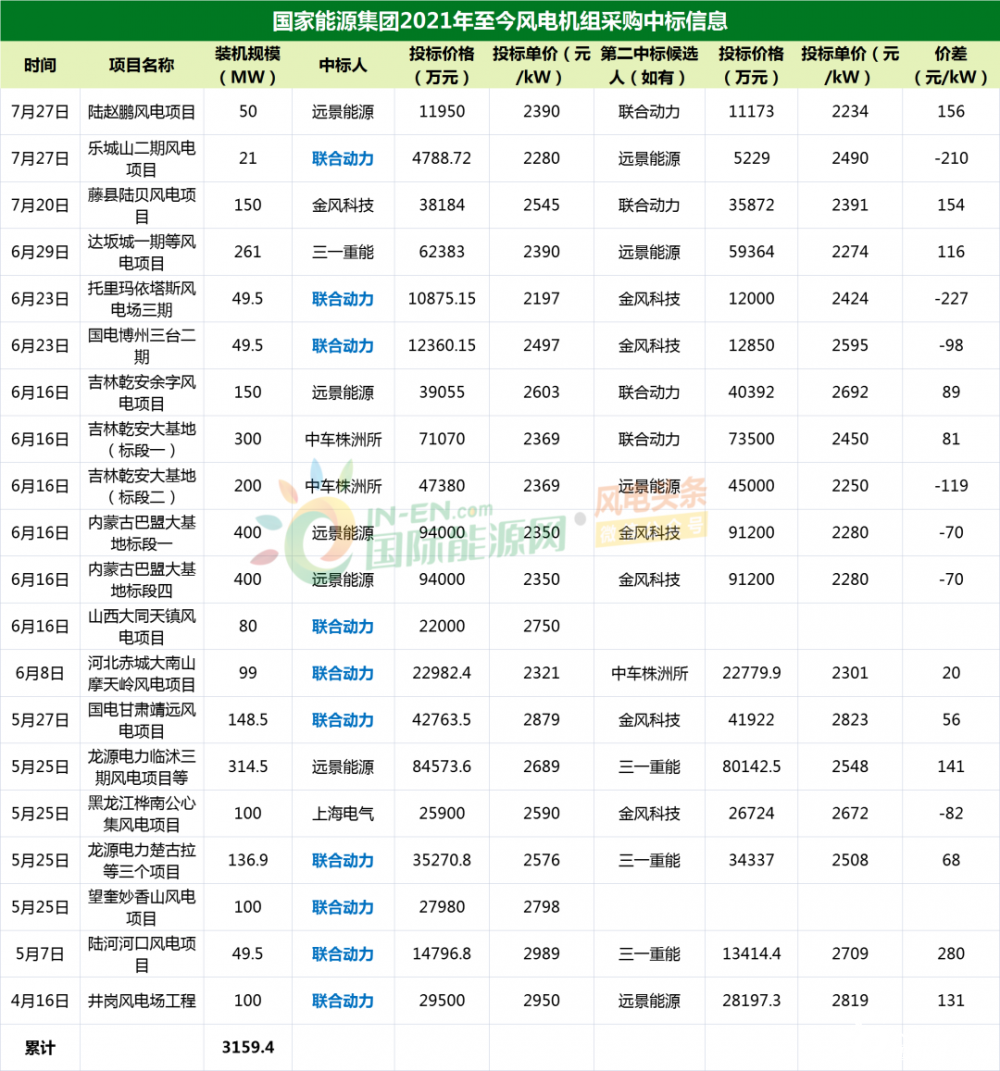This screenshot has height=1071, width=1000.
Task: Click project cell 黑龙江桦南公心集风电项目
Action: pyautogui.click(x=141, y=813)
